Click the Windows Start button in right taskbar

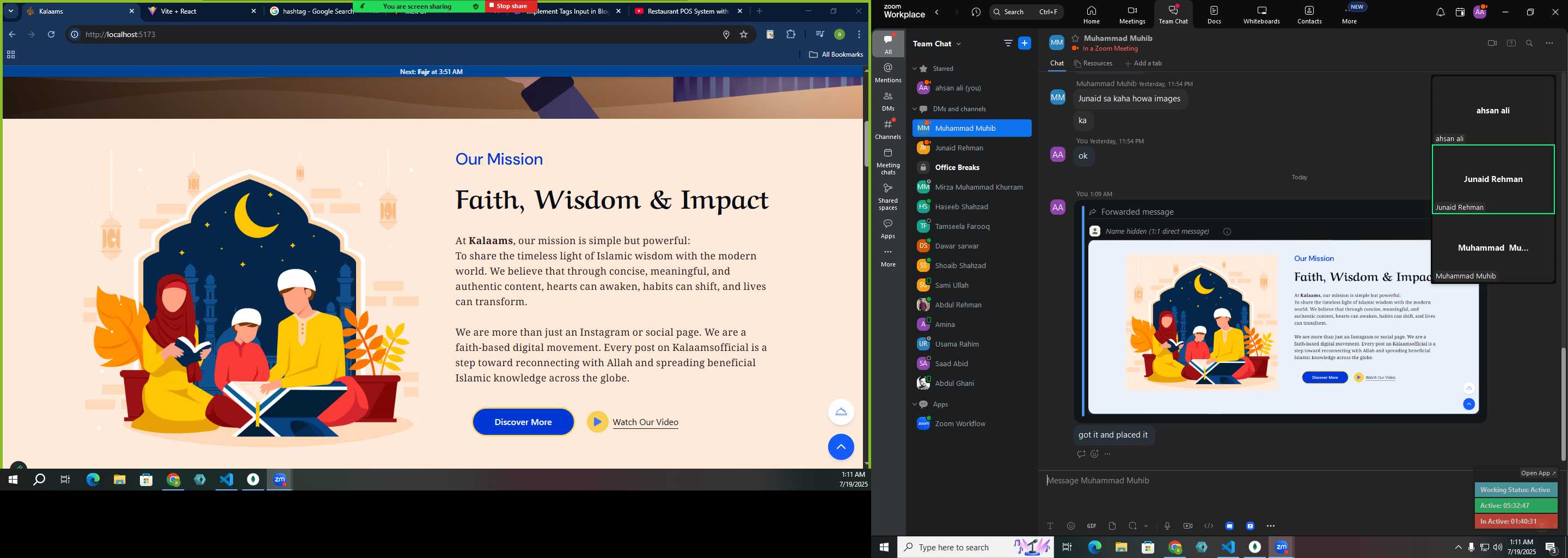884,547
